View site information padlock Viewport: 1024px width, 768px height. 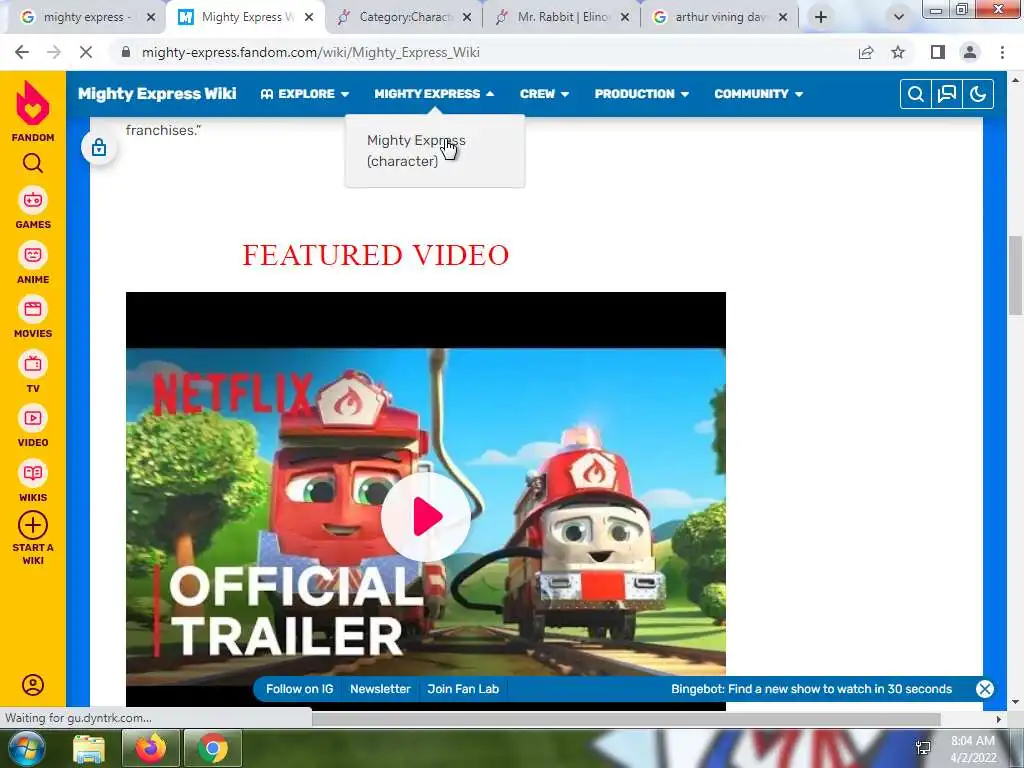pyautogui.click(x=126, y=52)
